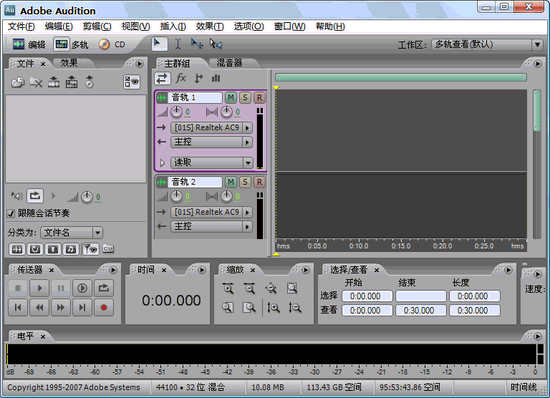Screen dimensions: 550x398
Task: Open the 效果(T) menu
Action: pyautogui.click(x=209, y=27)
